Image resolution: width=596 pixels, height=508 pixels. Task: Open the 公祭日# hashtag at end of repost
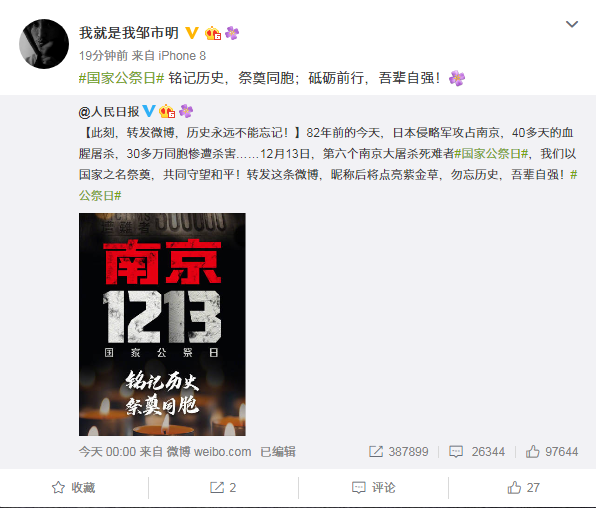point(100,195)
